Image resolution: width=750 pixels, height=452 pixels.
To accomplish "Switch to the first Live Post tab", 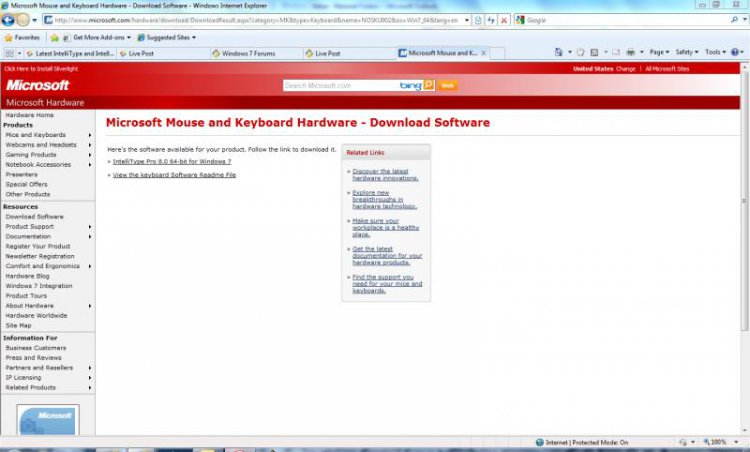I will tap(163, 54).
